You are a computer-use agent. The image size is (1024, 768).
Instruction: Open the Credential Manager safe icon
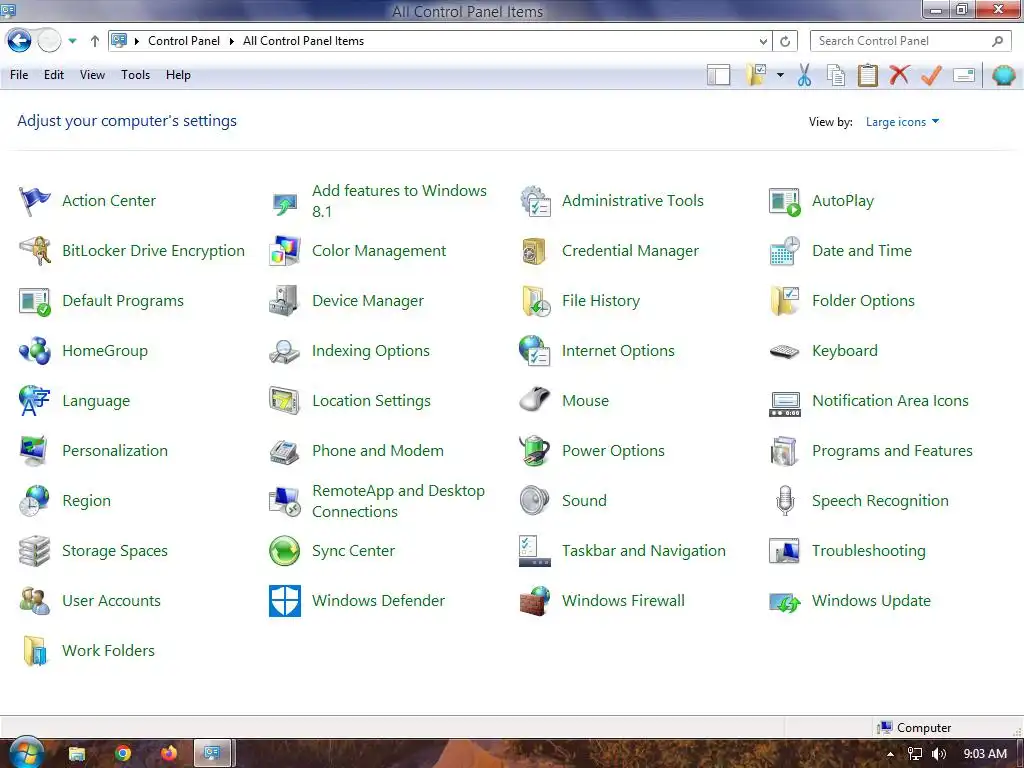tap(535, 251)
